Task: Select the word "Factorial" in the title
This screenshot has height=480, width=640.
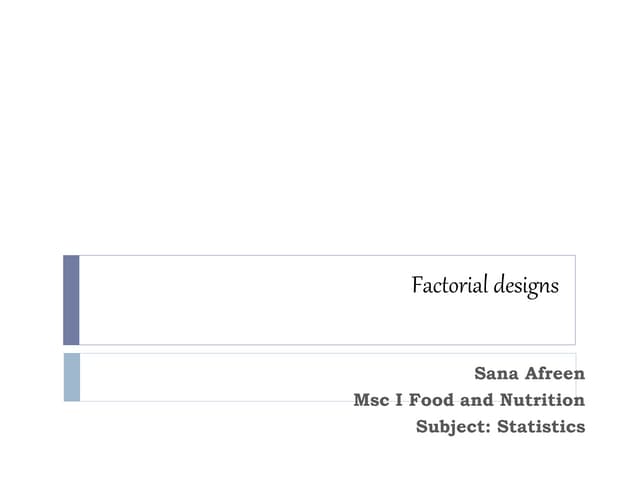Action: tap(449, 286)
